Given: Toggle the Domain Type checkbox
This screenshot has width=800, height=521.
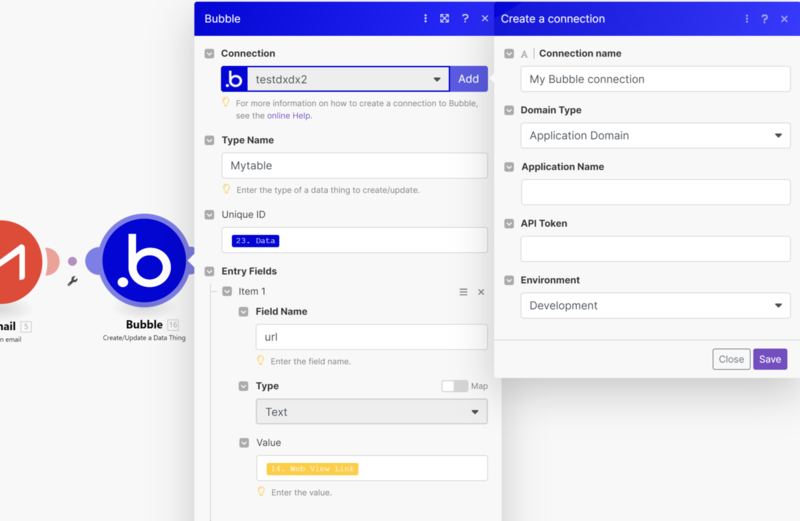Looking at the screenshot, I should (x=509, y=110).
